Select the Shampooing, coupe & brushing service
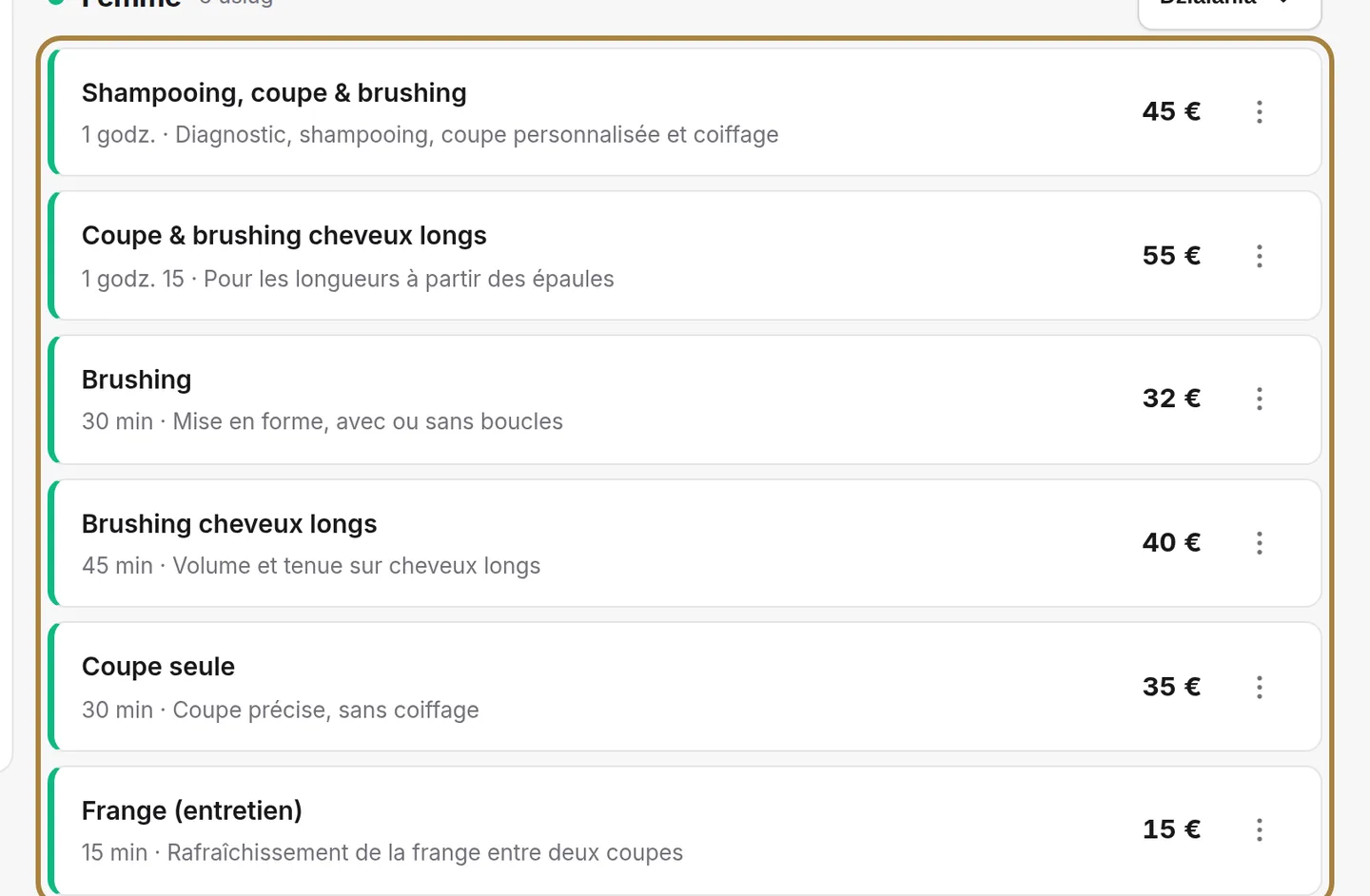The image size is (1370, 896). click(685, 112)
